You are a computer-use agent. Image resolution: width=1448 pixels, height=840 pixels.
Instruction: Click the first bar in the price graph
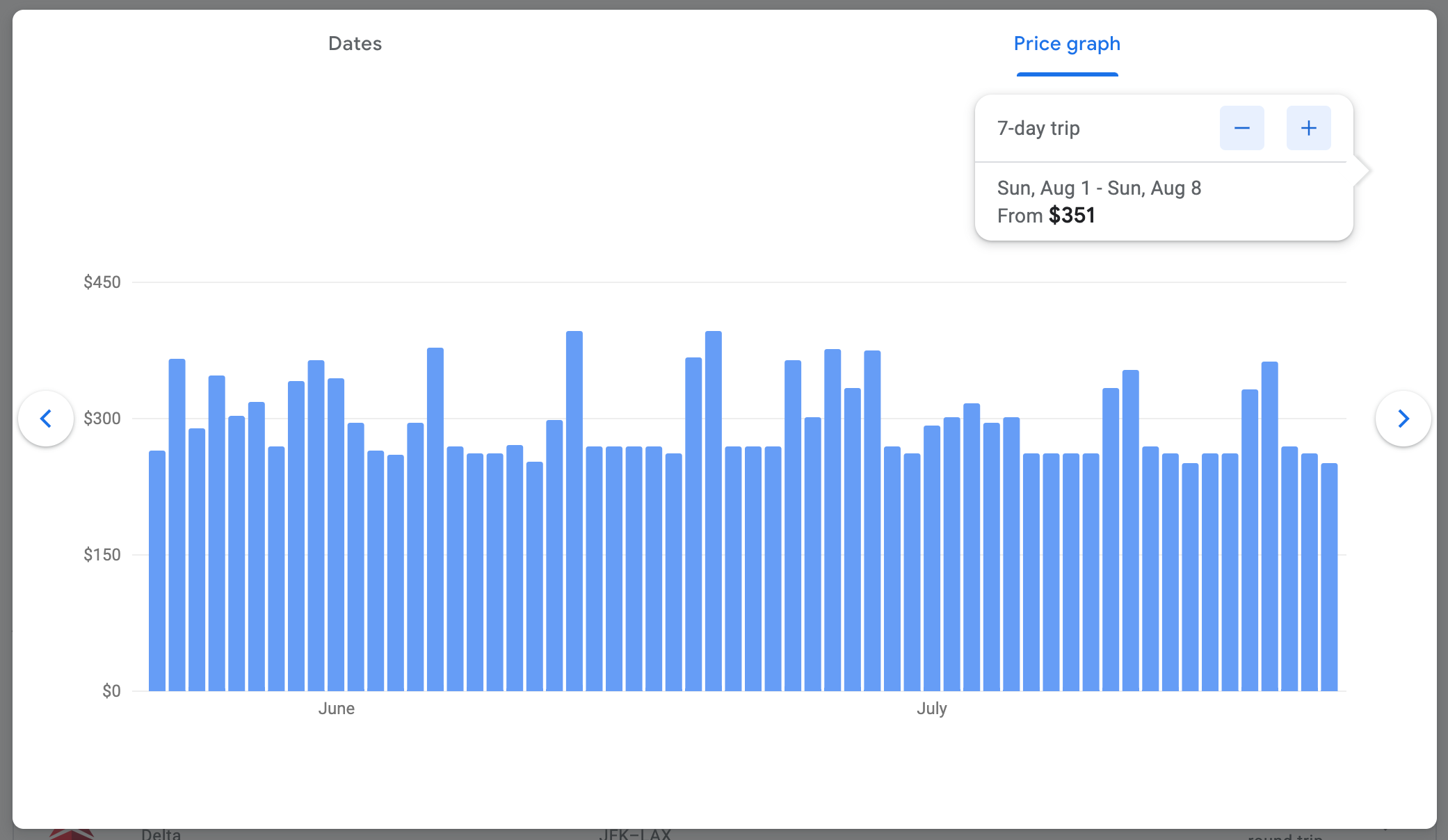157,570
